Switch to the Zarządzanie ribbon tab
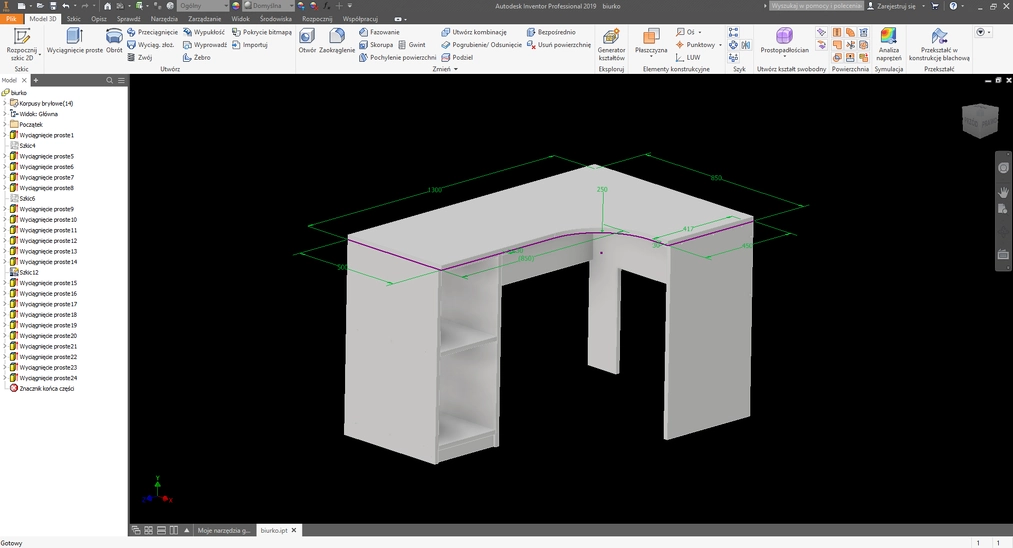Viewport: 1013px width, 548px height. 205,19
